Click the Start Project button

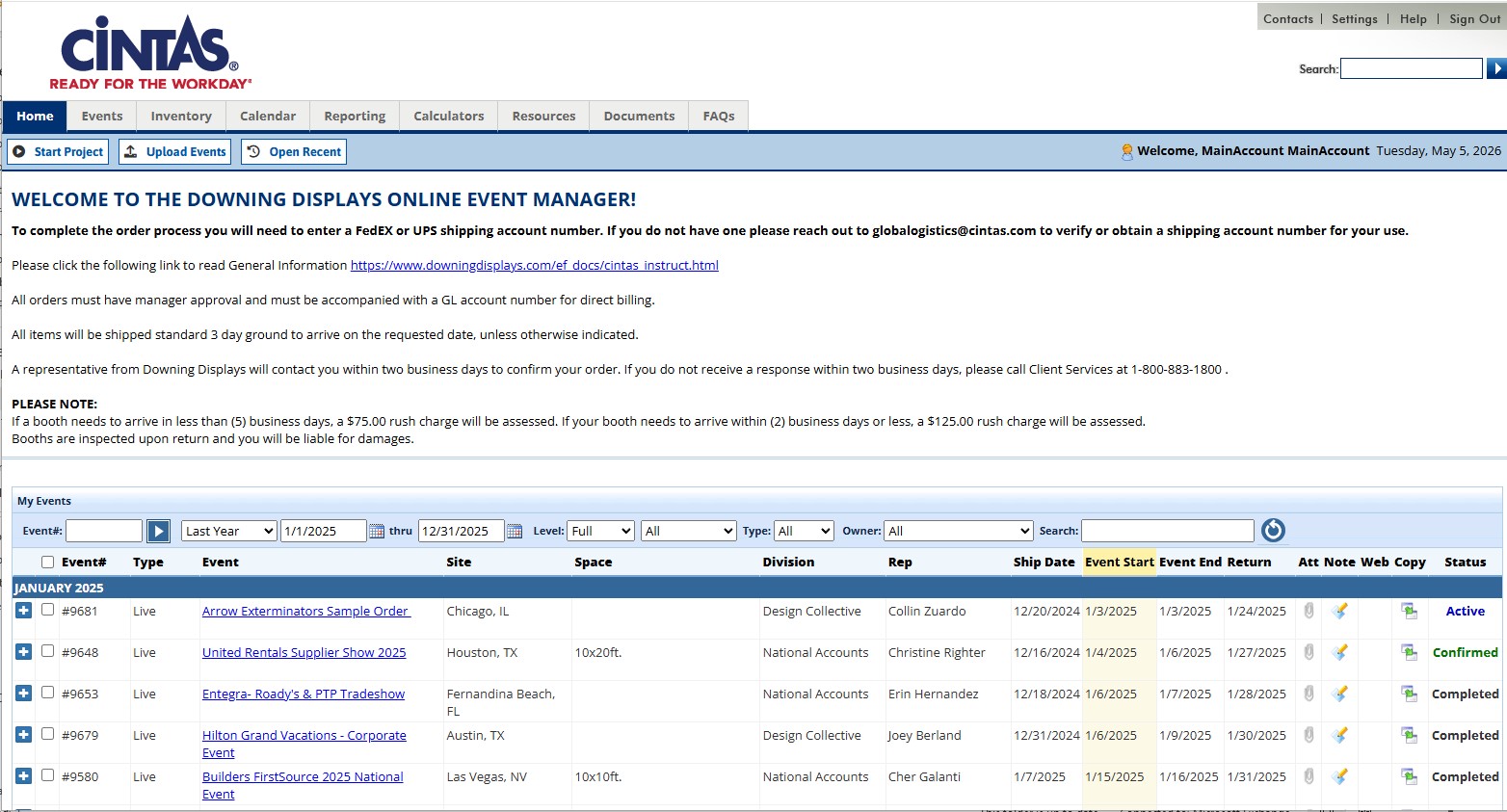58,151
